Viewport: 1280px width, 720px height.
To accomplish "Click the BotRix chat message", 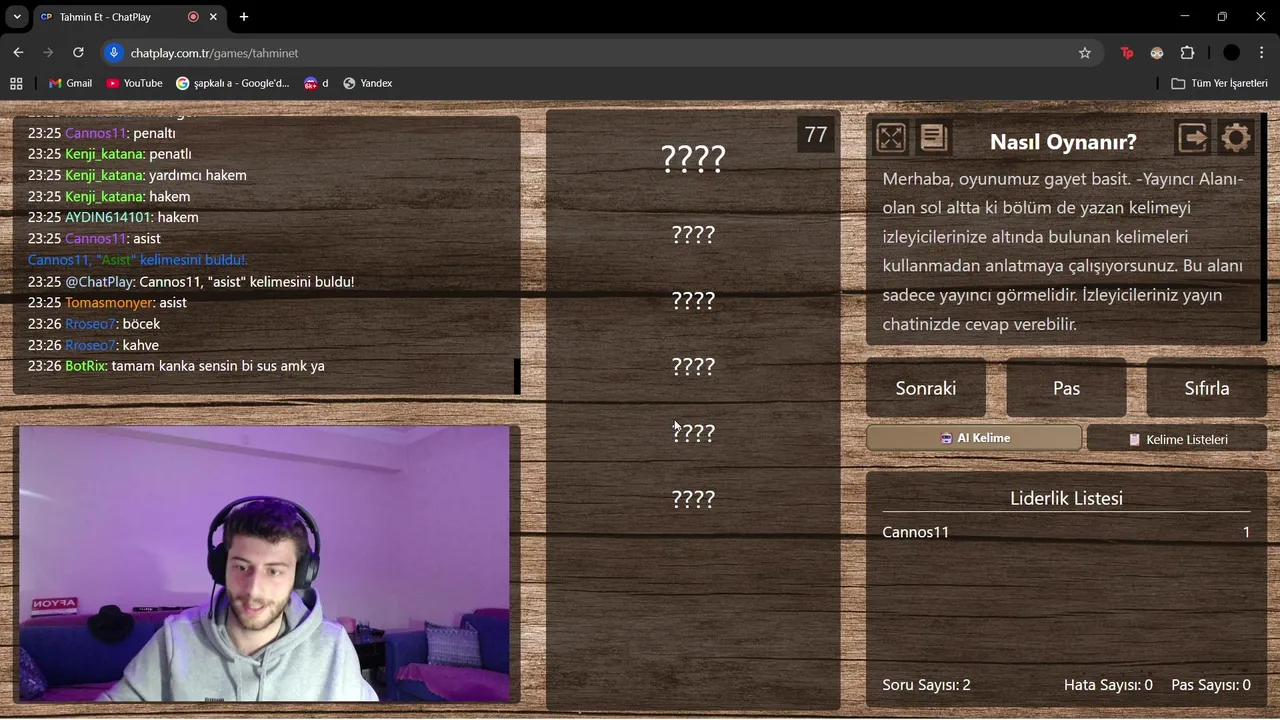I will click(x=176, y=366).
